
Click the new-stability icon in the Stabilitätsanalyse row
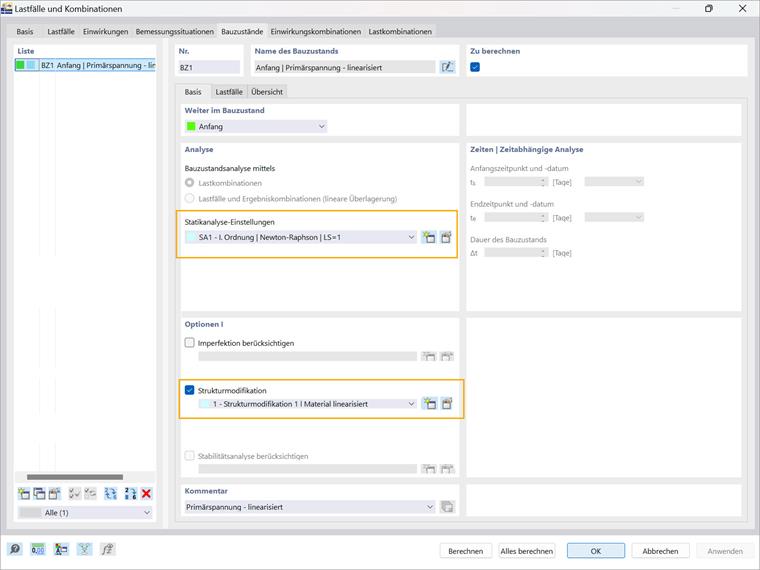[x=428, y=468]
